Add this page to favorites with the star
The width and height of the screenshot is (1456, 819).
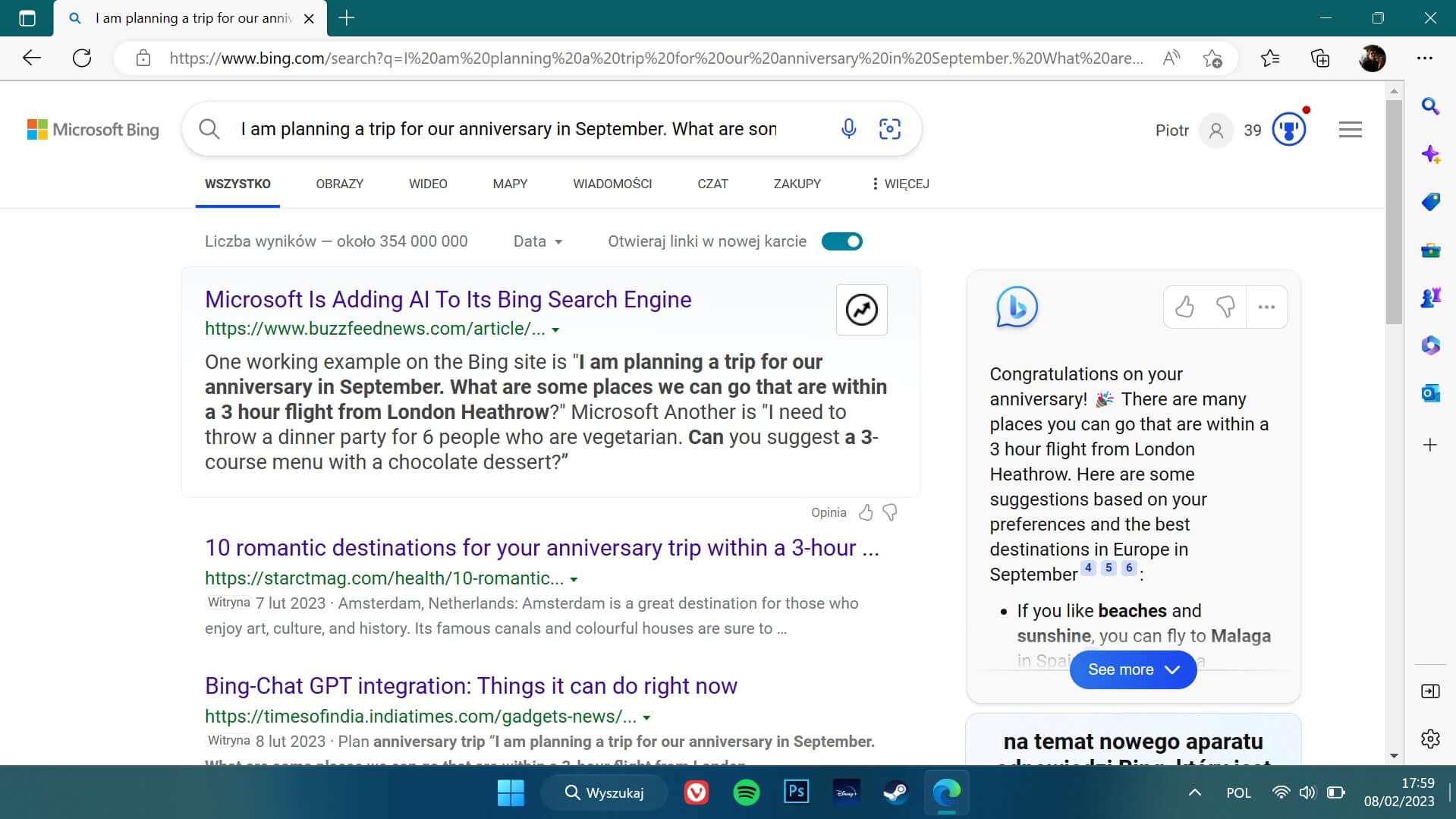pyautogui.click(x=1212, y=58)
